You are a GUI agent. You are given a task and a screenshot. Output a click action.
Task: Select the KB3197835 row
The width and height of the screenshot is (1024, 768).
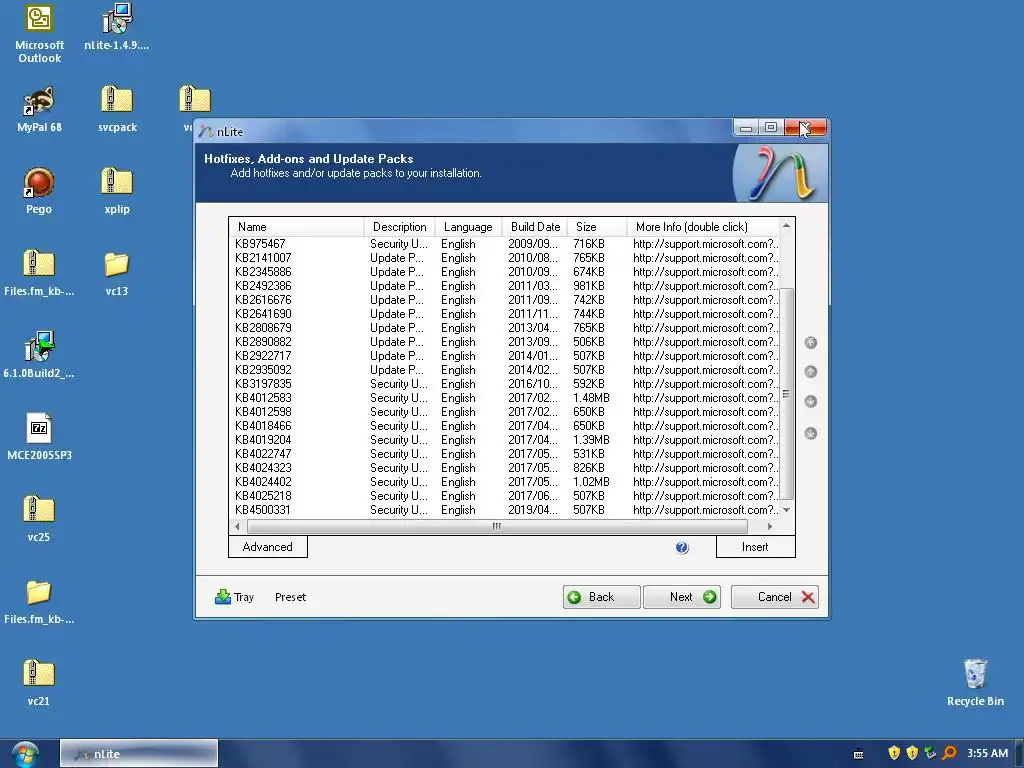click(x=505, y=384)
